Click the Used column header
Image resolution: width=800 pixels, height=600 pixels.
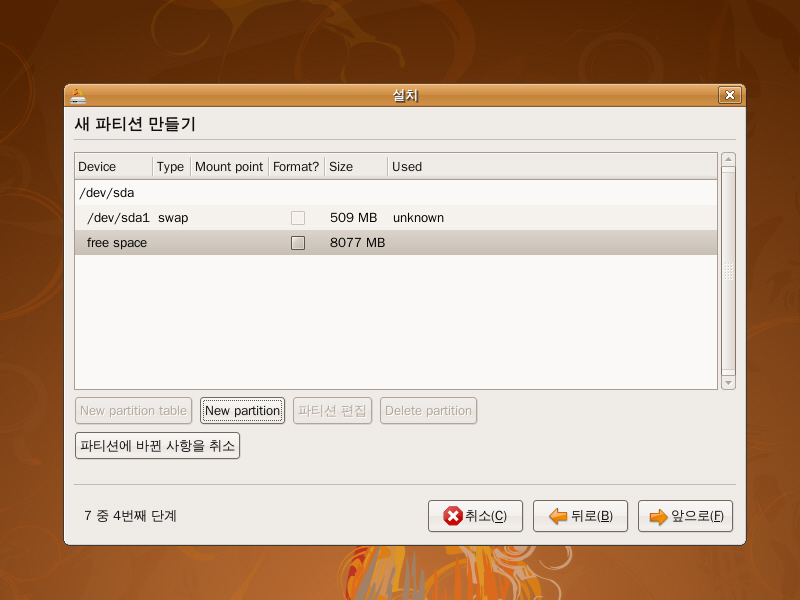pos(552,167)
